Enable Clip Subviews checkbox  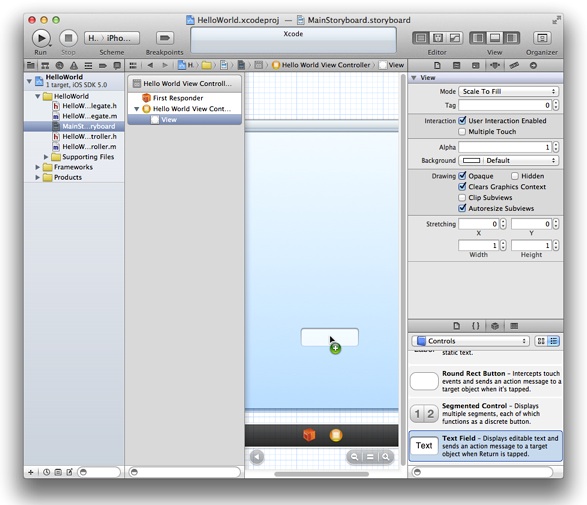tap(462, 197)
